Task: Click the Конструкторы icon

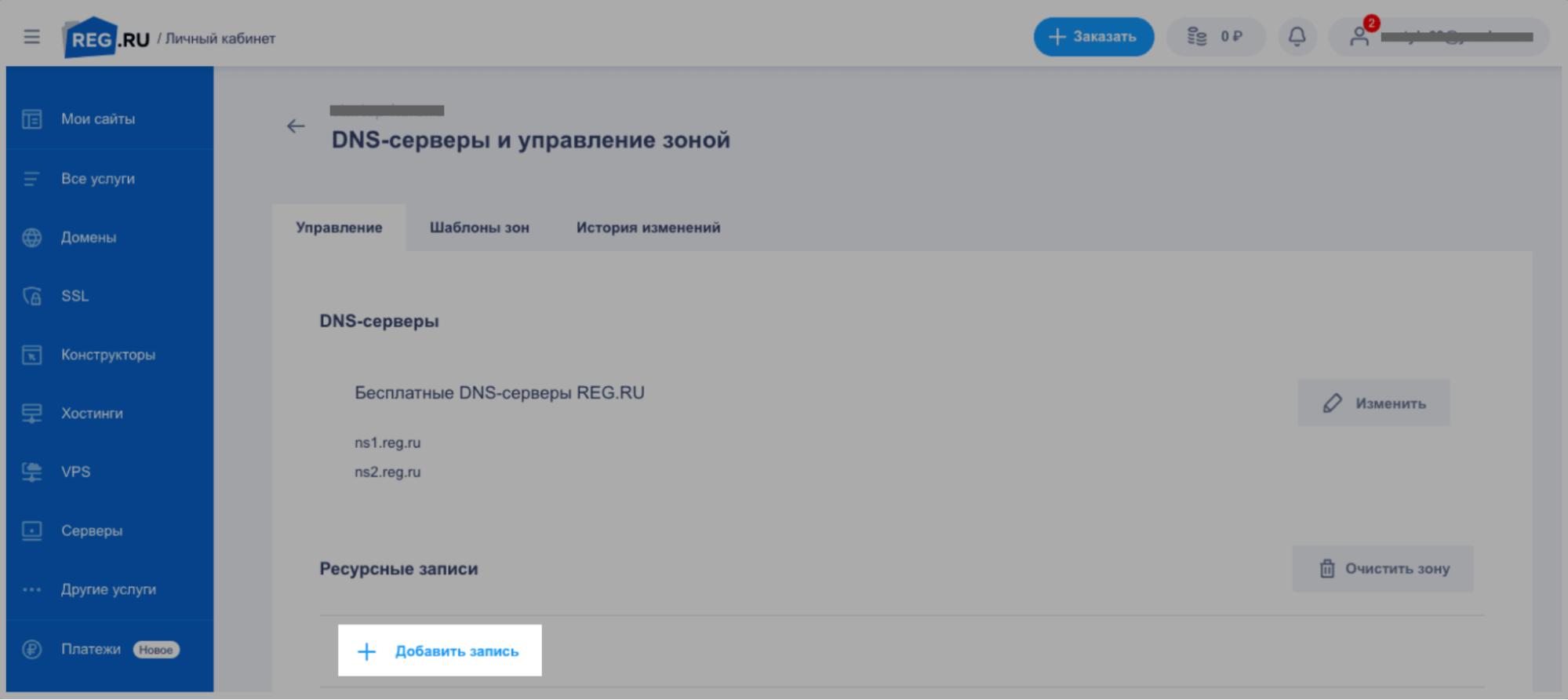Action: tap(32, 355)
